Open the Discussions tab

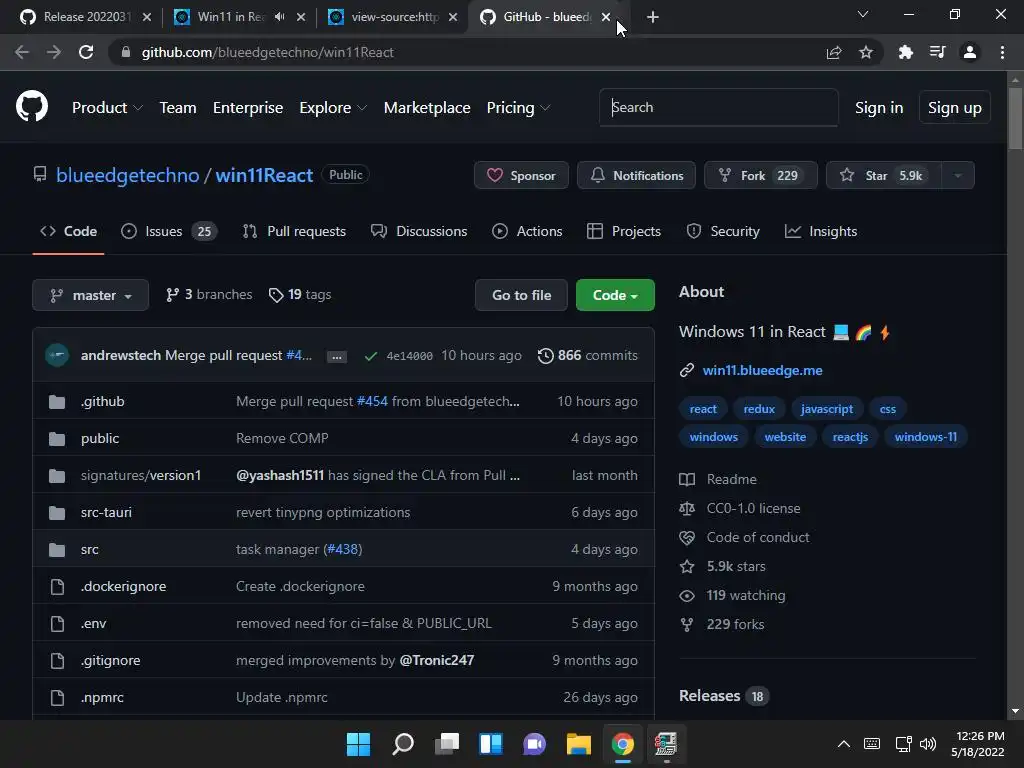419,231
